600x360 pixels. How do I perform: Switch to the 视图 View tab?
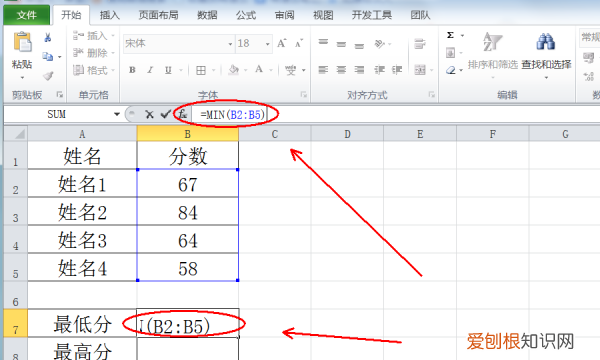pyautogui.click(x=323, y=15)
